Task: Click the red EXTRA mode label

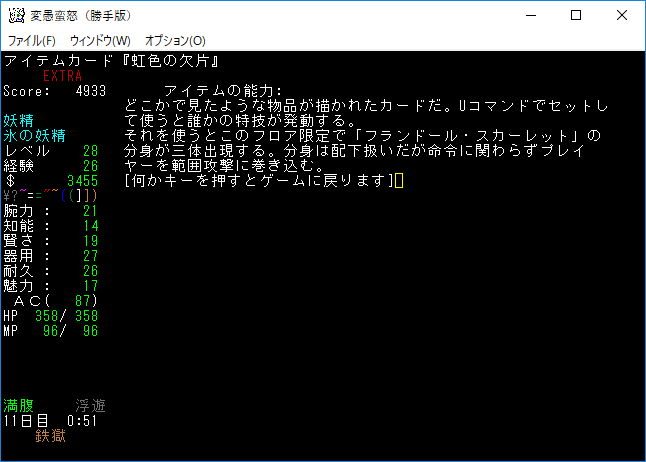Action: pos(62,76)
